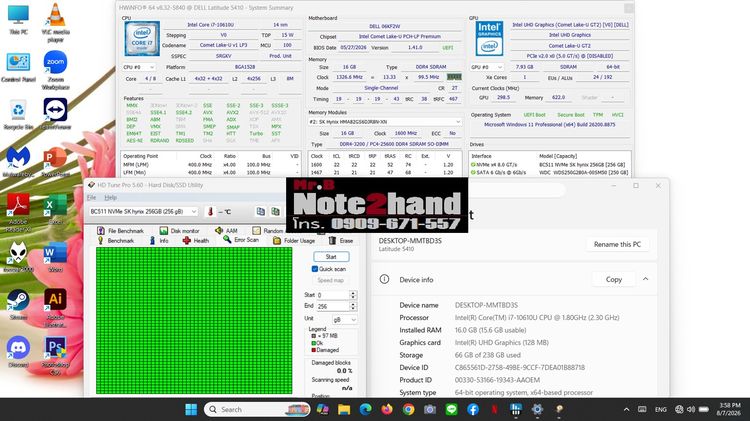Image resolution: width=750 pixels, height=421 pixels.
Task: Open the foobar2000 alien-head desktop shortcut
Action: (x=18, y=257)
